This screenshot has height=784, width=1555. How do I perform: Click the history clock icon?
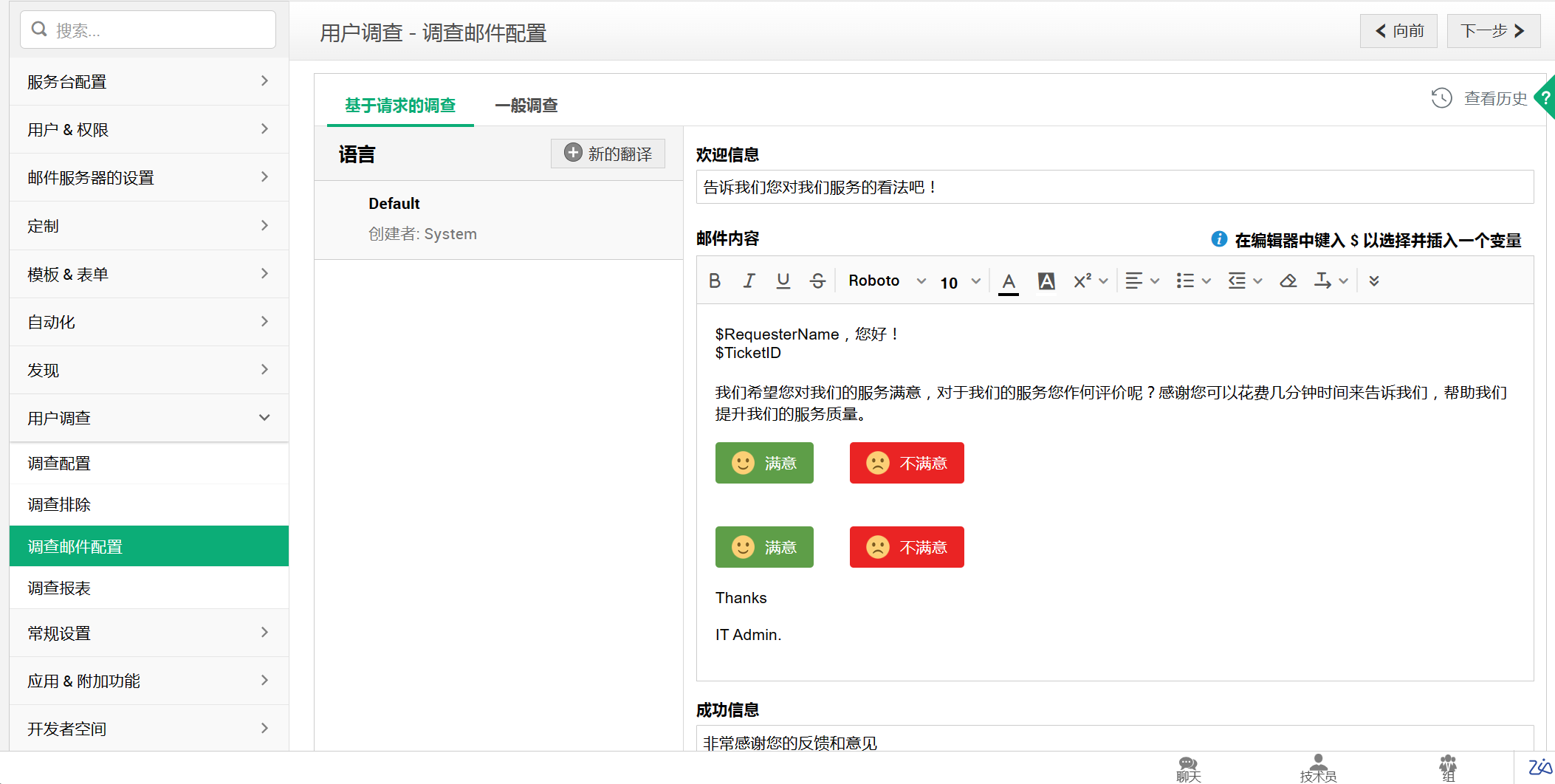click(x=1441, y=98)
